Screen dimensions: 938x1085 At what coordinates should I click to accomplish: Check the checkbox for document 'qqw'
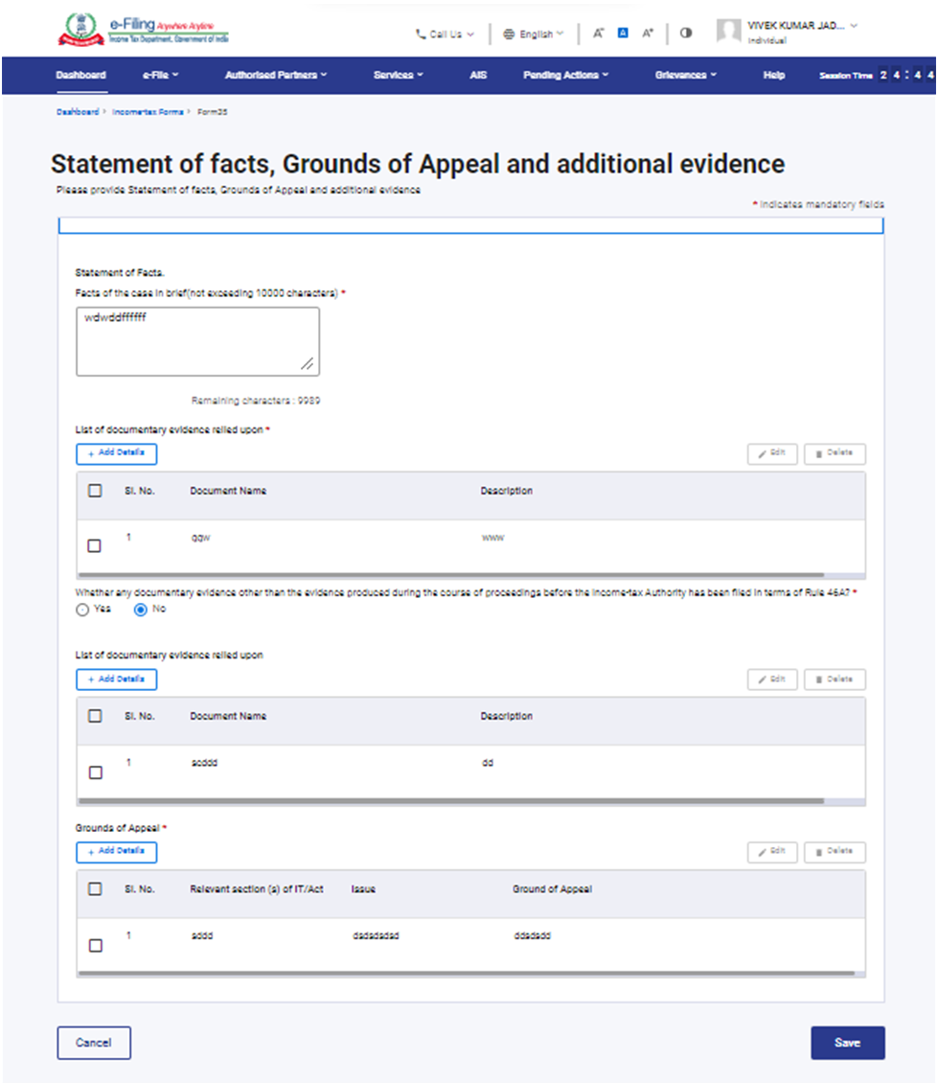95,545
